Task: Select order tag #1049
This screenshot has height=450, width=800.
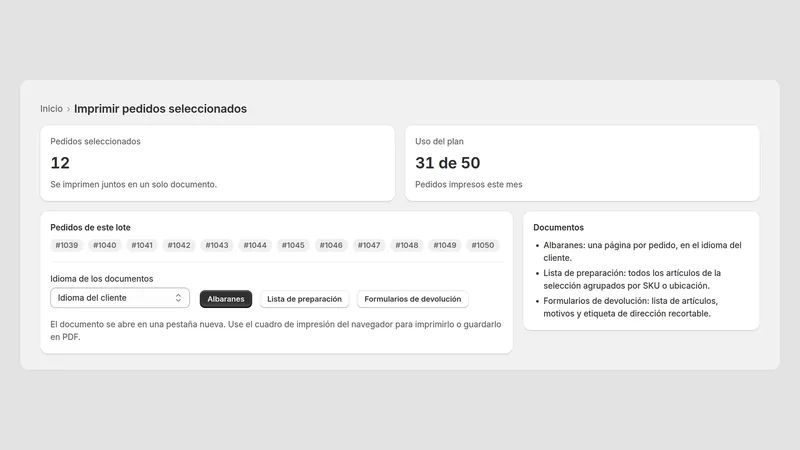Action: pyautogui.click(x=445, y=245)
